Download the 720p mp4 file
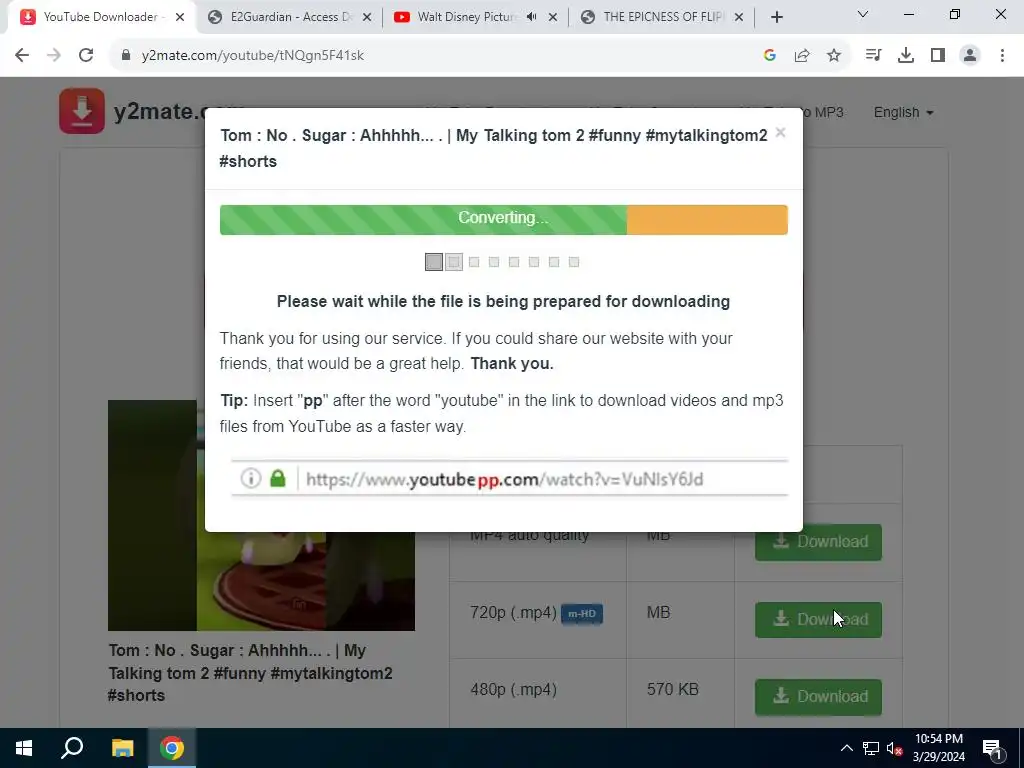1024x768 pixels. 818,619
